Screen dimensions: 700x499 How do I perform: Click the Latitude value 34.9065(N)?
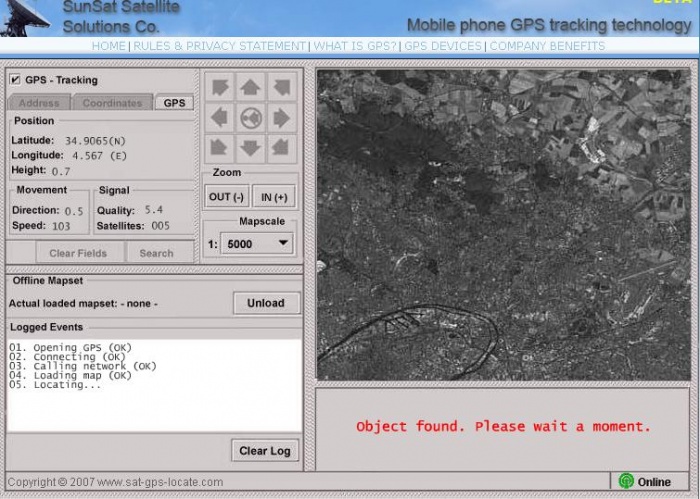(x=95, y=141)
